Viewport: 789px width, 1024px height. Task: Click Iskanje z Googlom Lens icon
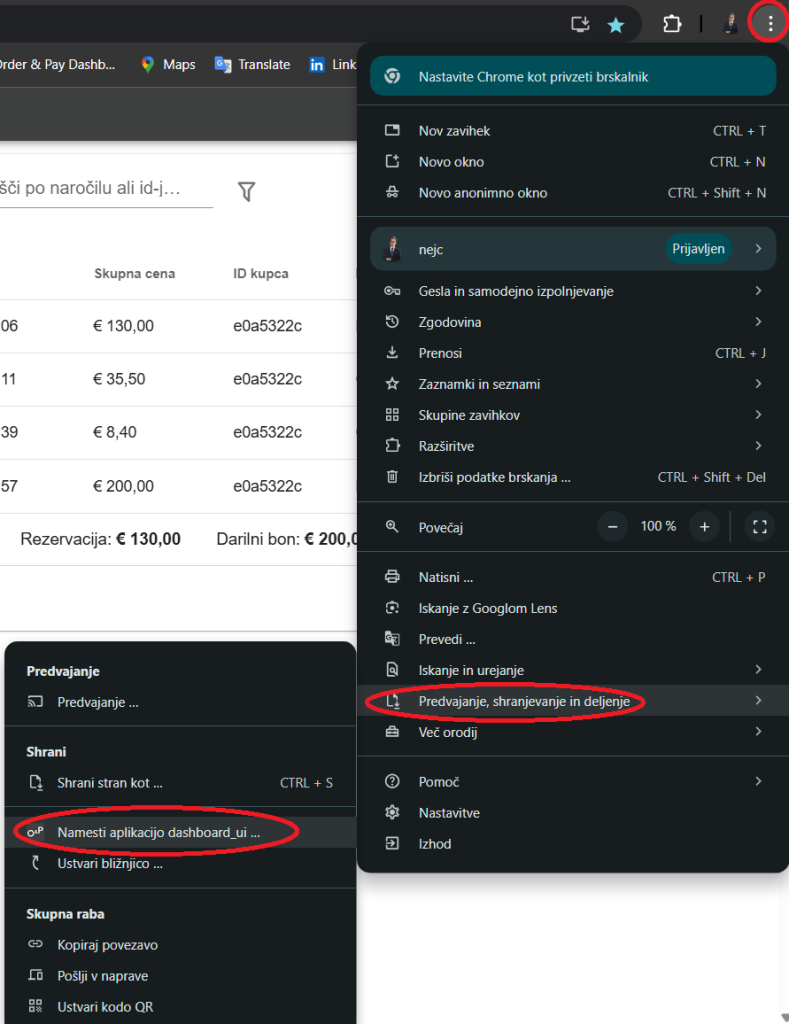coord(392,607)
